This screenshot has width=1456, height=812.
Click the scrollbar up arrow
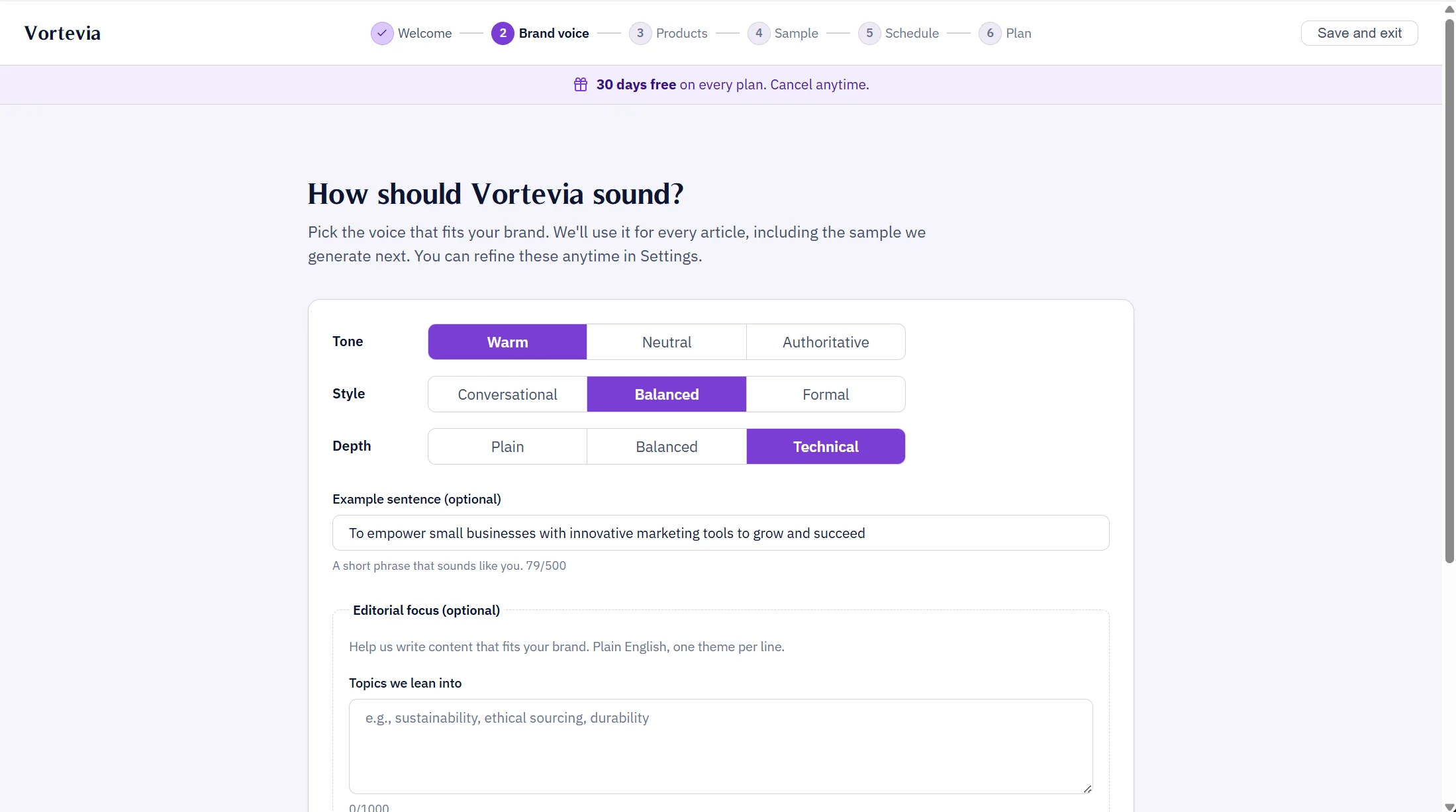click(x=1449, y=9)
